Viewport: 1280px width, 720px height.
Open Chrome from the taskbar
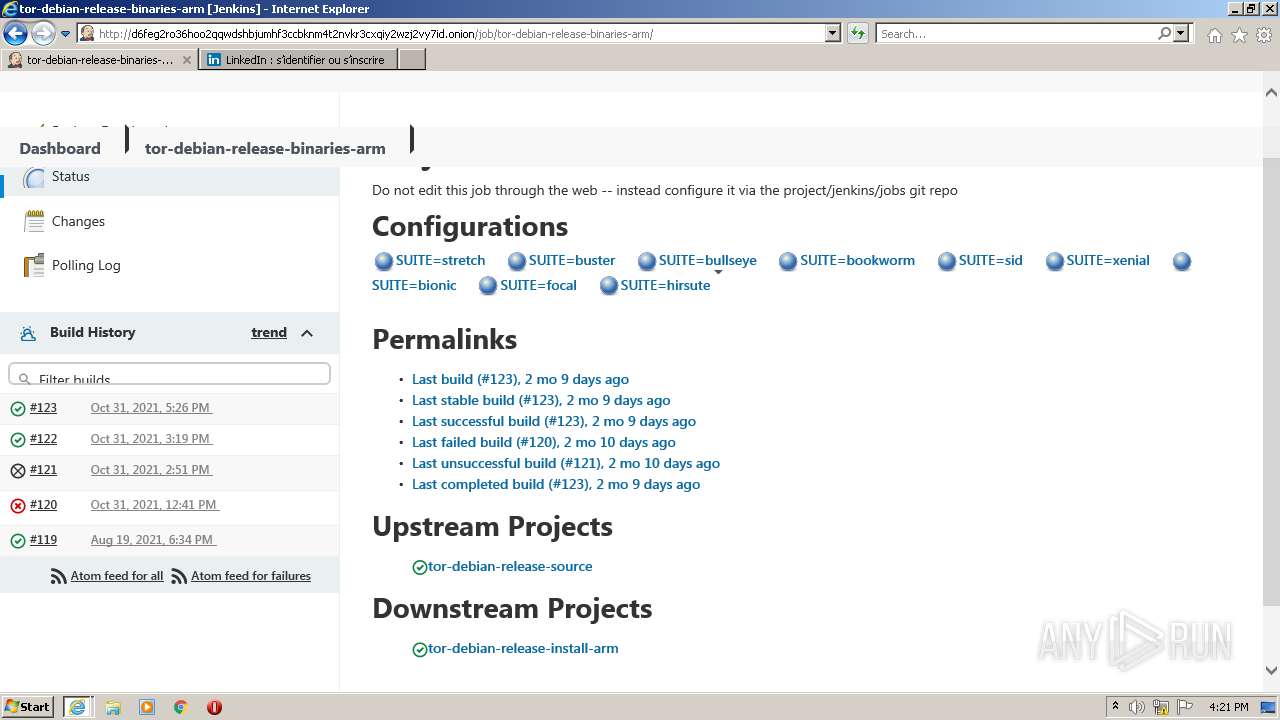pos(181,707)
